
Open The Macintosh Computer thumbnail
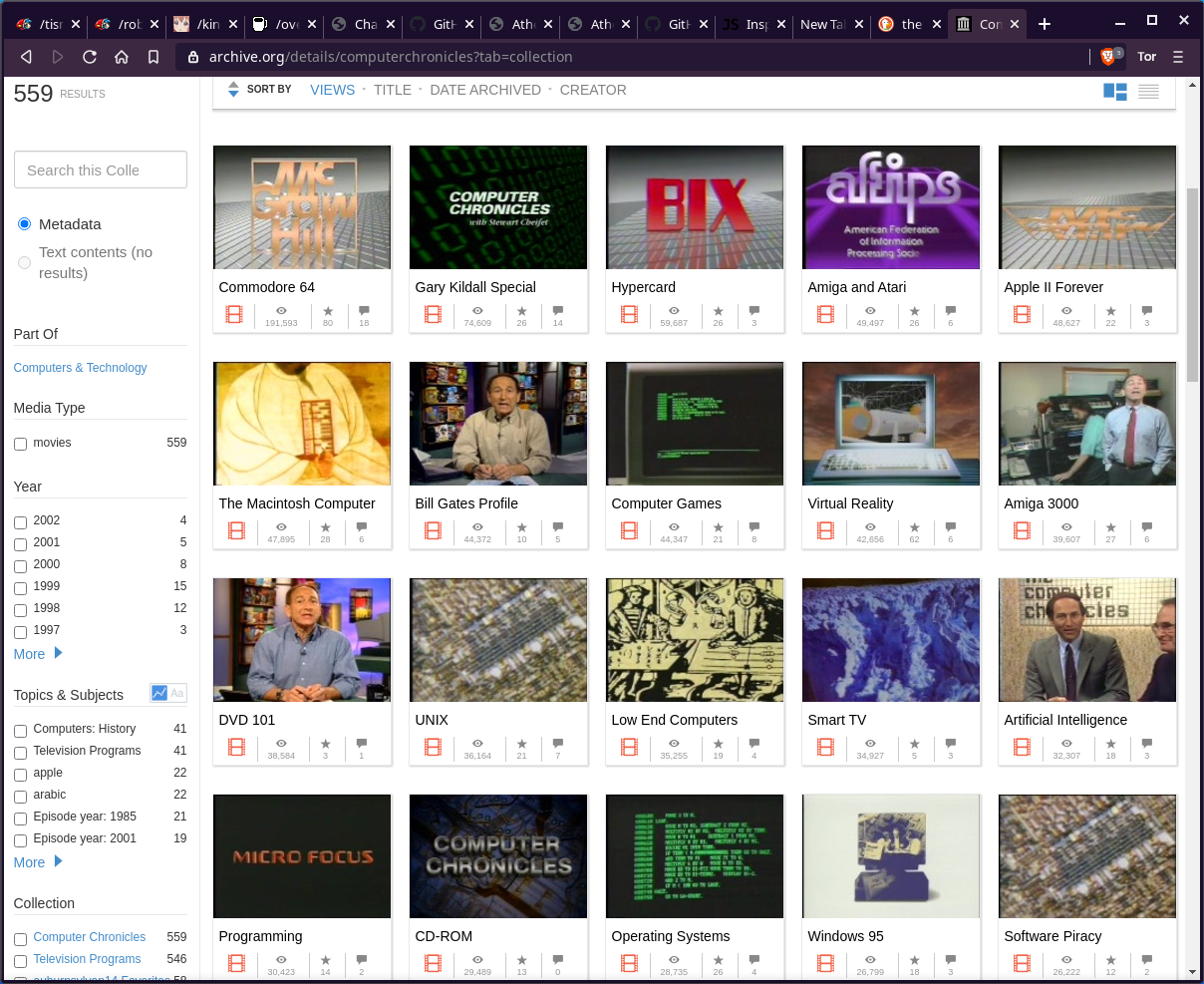302,424
